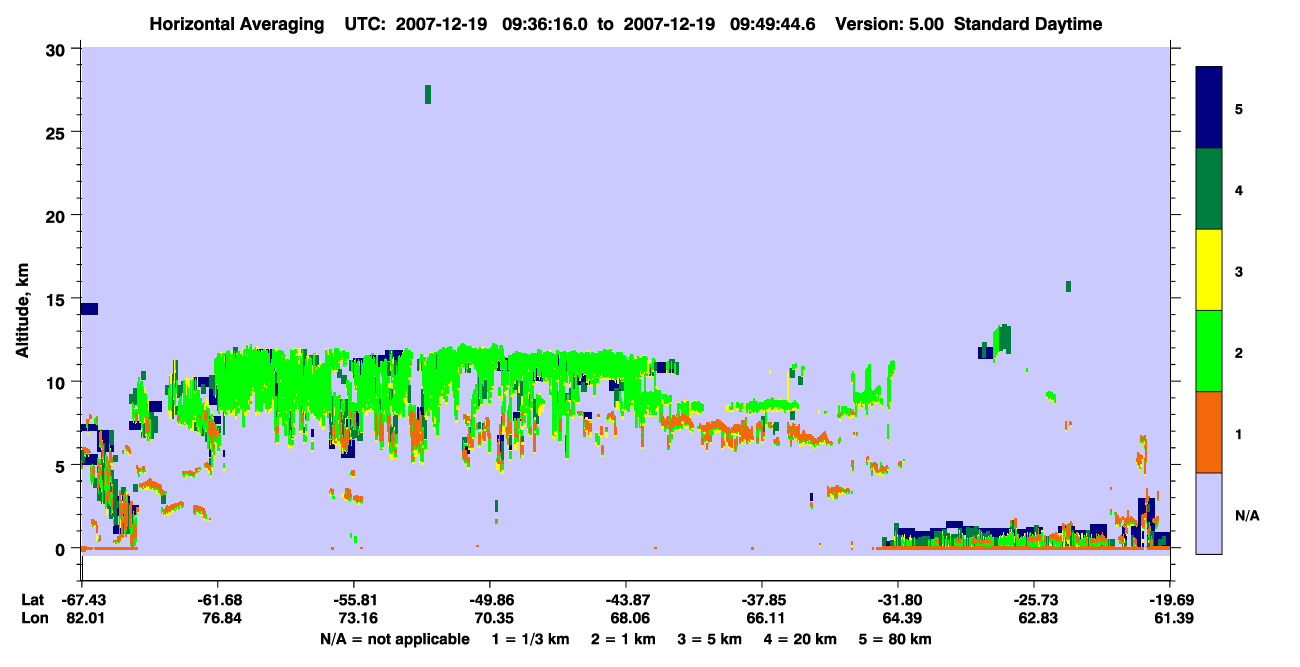The width and height of the screenshot is (1300, 667).
Task: Click the isolated dark blue feature near 14 km altitude
Action: click(89, 308)
